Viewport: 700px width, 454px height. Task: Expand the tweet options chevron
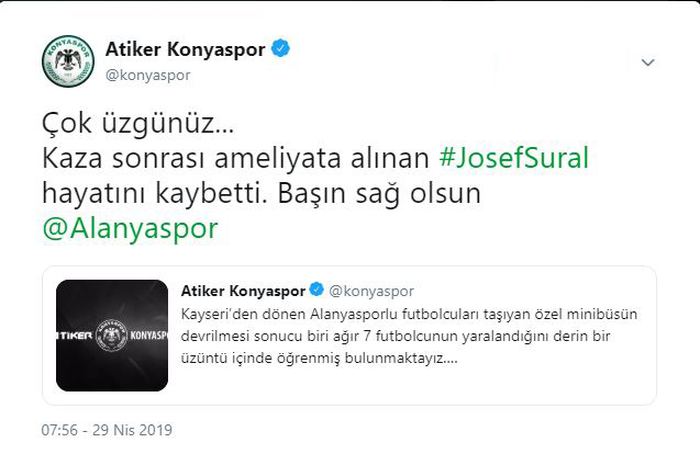click(x=648, y=62)
